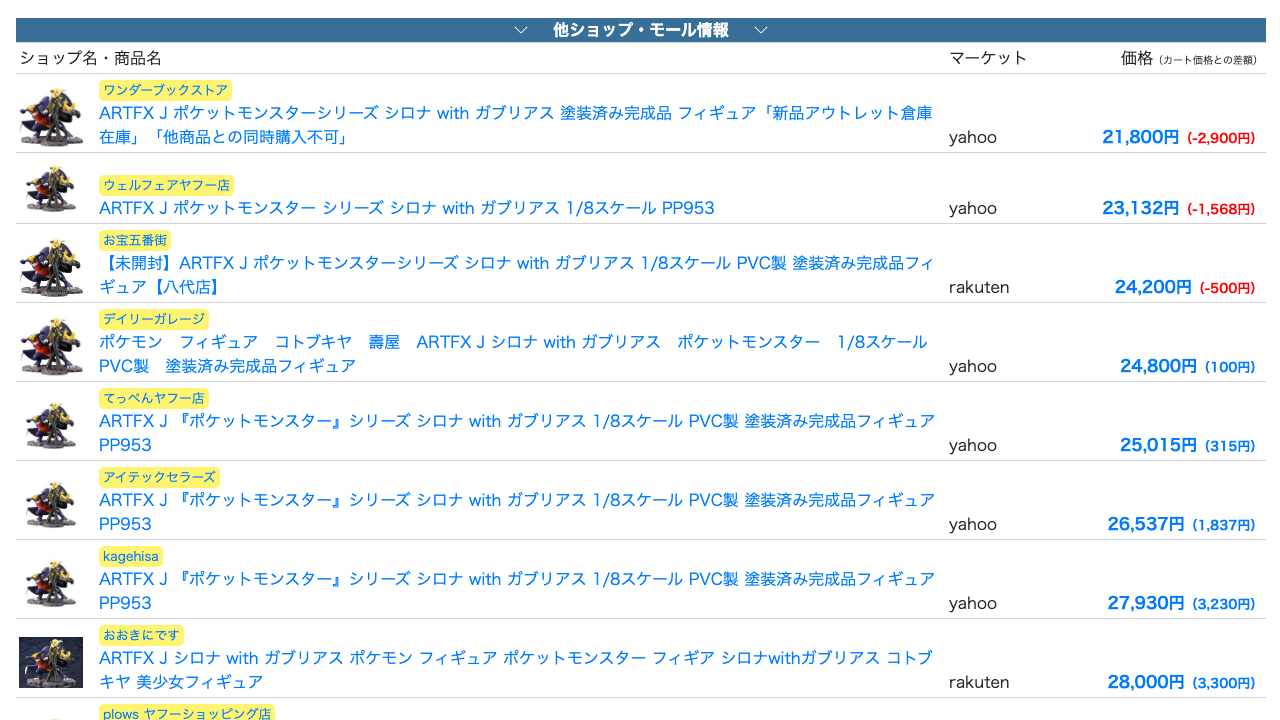1280x720 pixels.
Task: Click the (3,300円) price difference
Action: tap(1224, 683)
